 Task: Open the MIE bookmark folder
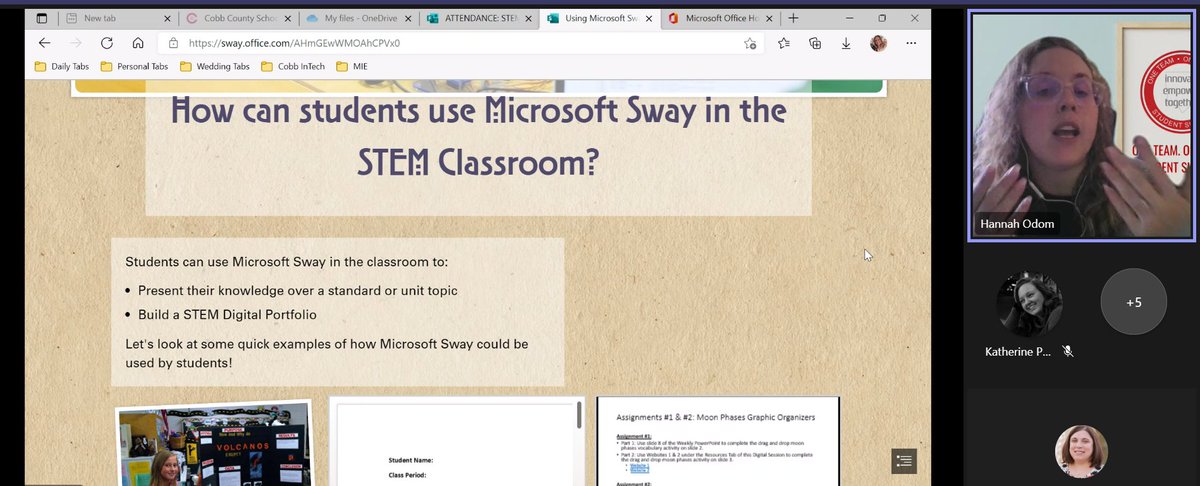click(351, 67)
